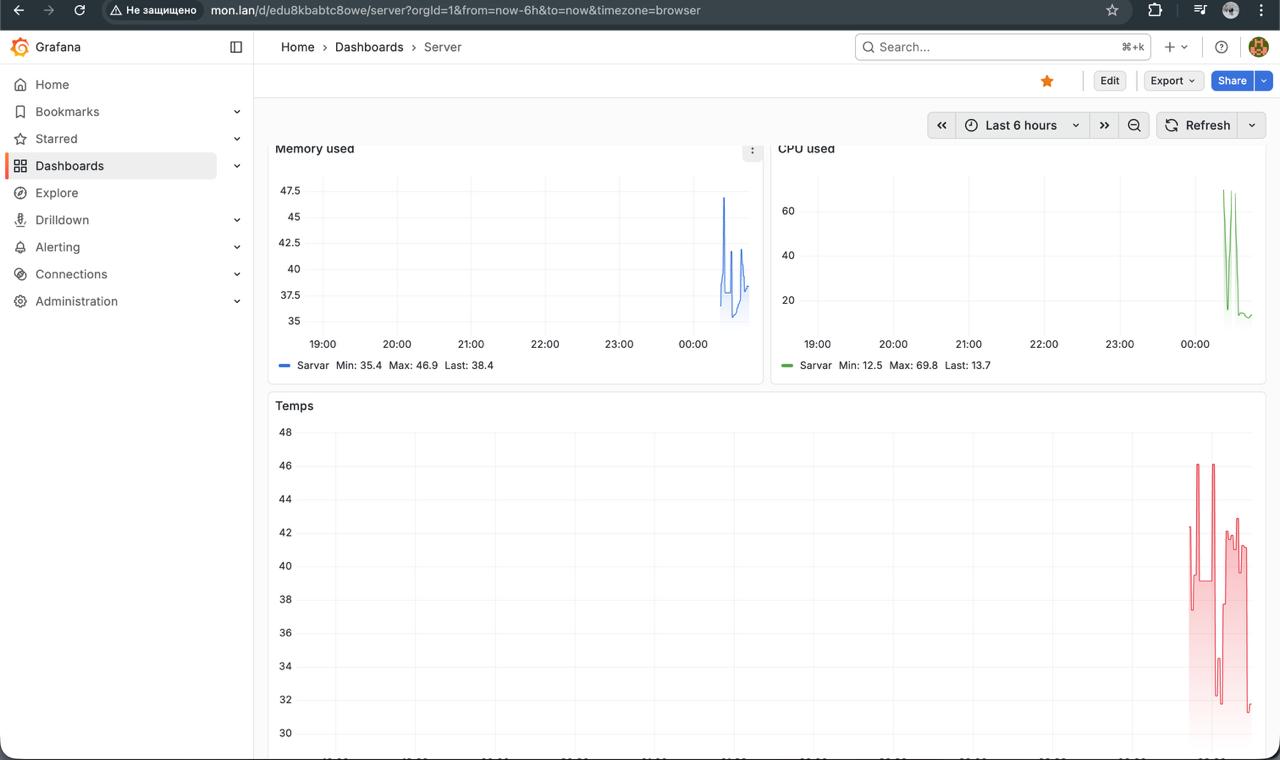Click the Refresh button

click(1197, 125)
